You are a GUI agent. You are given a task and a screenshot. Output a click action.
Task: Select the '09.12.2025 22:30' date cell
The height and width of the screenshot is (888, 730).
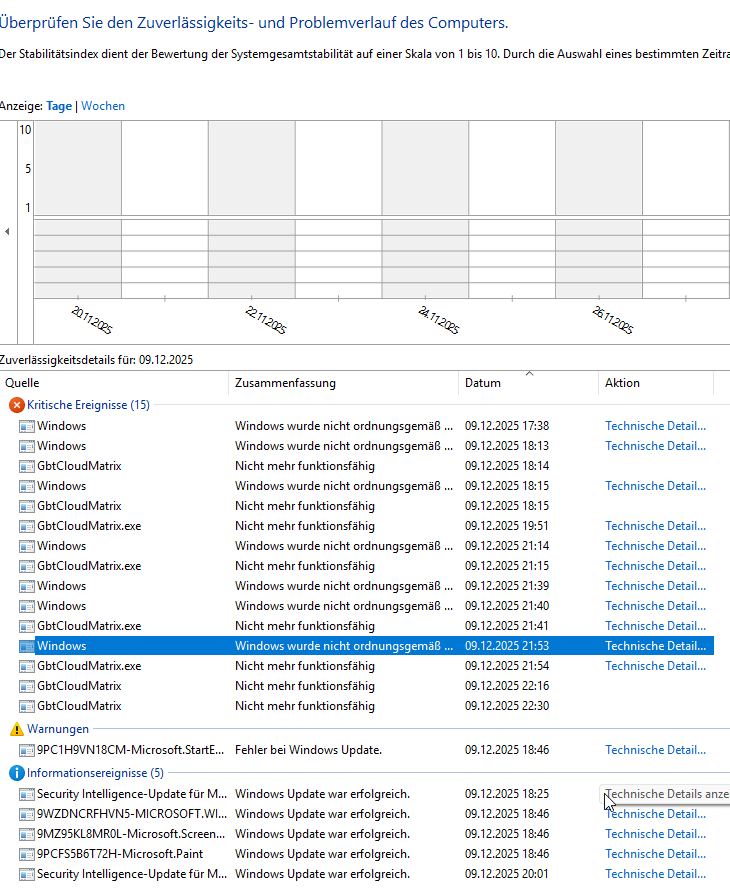(507, 706)
